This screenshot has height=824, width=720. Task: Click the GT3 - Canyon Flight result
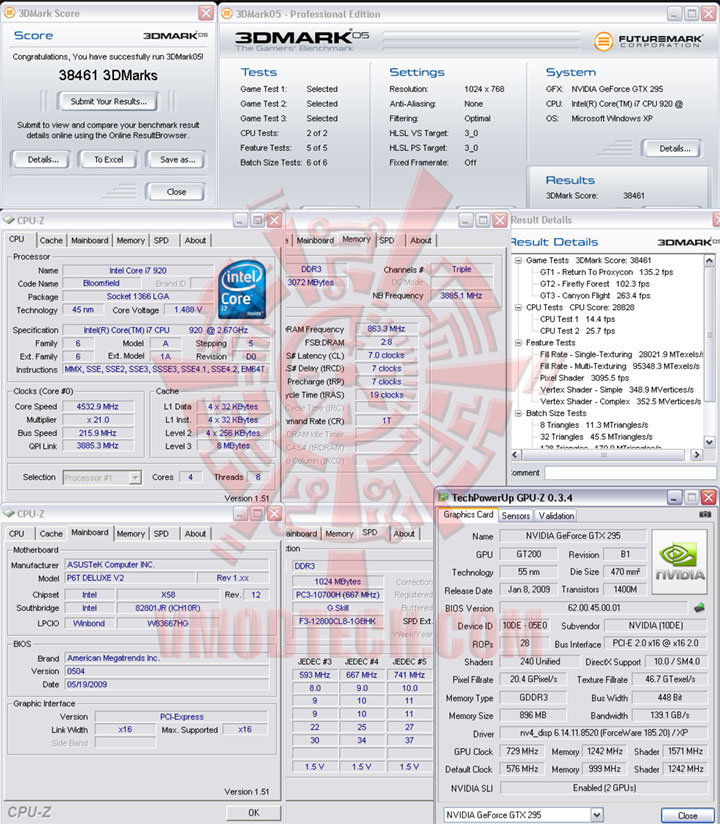[x=595, y=296]
